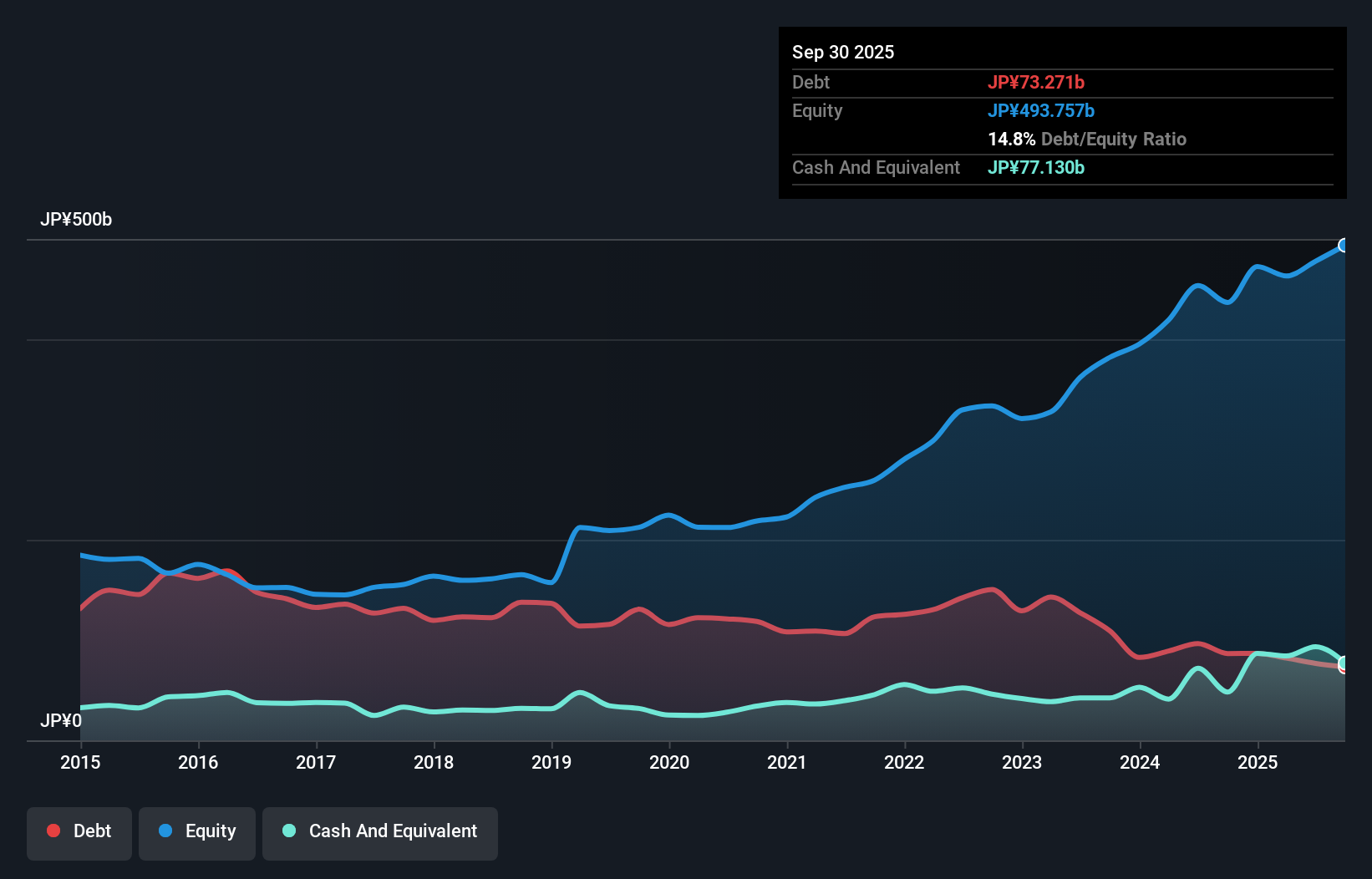The width and height of the screenshot is (1372, 879).
Task: Toggle the Cash And Equivalent series off
Action: pos(379,832)
